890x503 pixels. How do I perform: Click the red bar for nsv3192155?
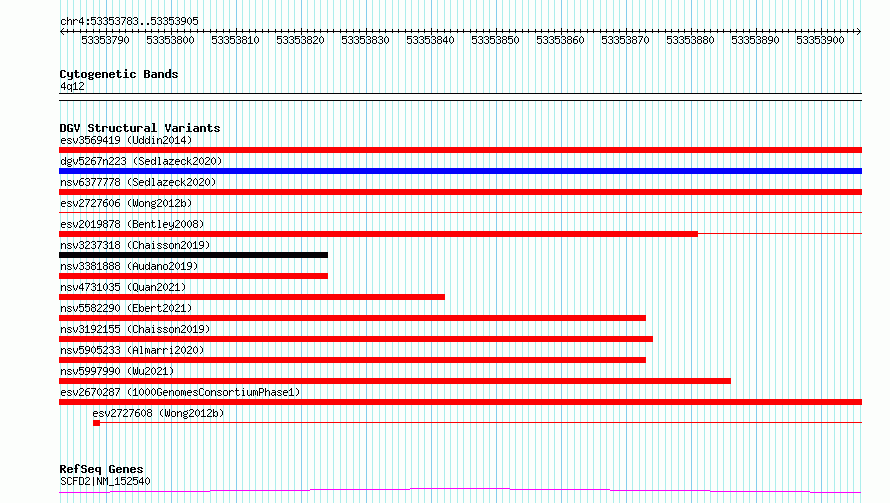[356, 339]
